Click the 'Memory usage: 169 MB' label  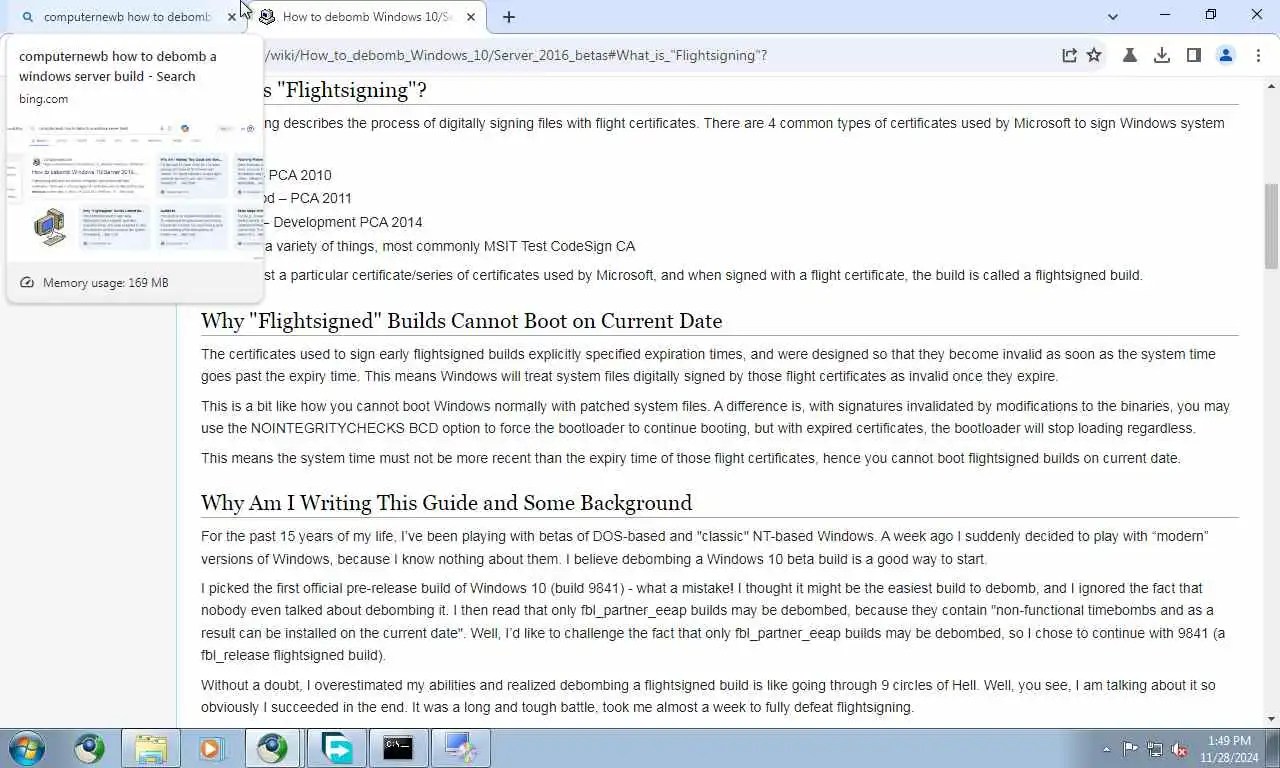tap(105, 283)
